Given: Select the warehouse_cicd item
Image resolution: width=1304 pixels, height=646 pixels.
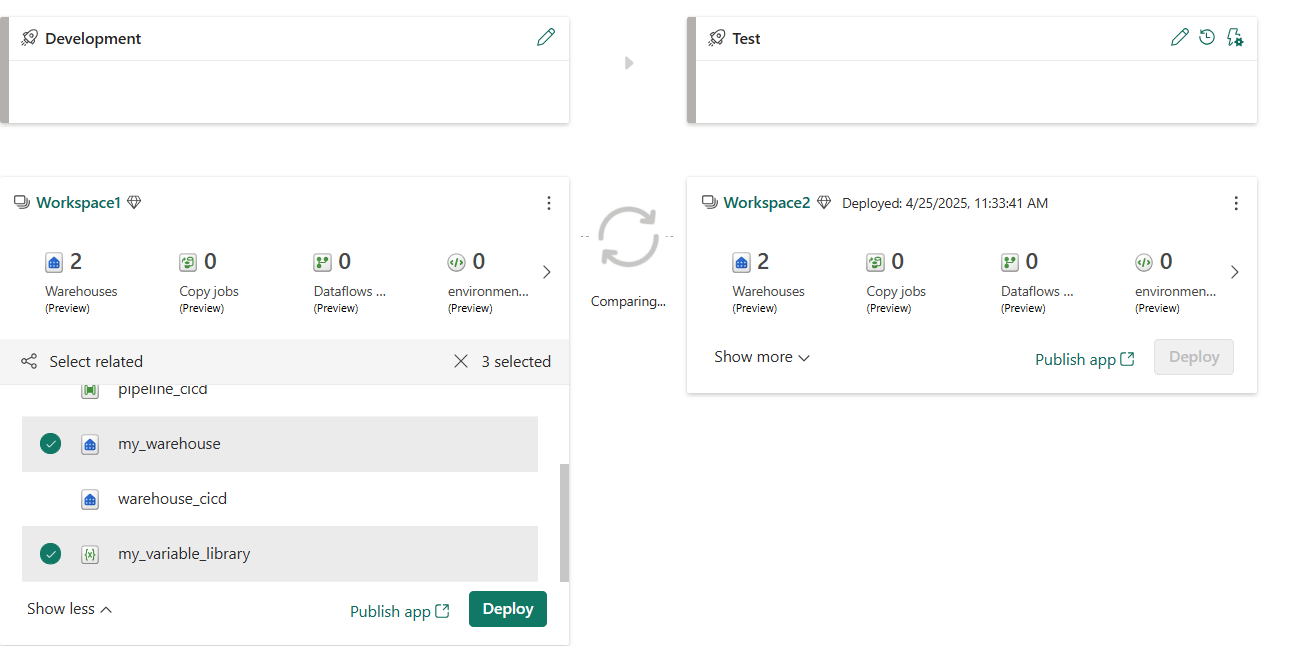Looking at the screenshot, I should tap(172, 499).
